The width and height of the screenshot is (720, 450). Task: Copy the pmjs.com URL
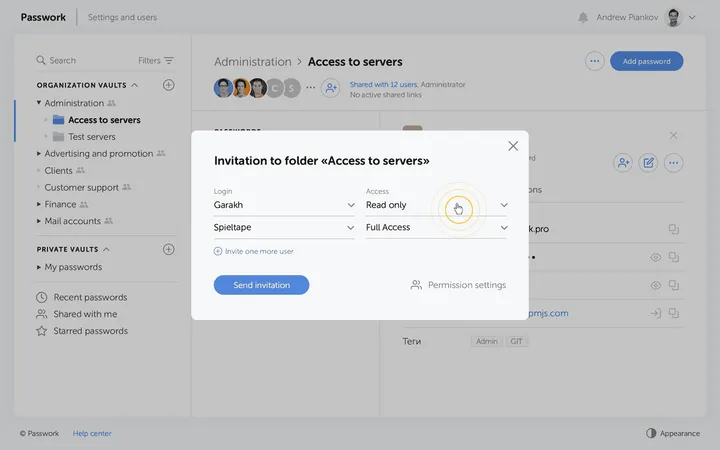tap(674, 313)
